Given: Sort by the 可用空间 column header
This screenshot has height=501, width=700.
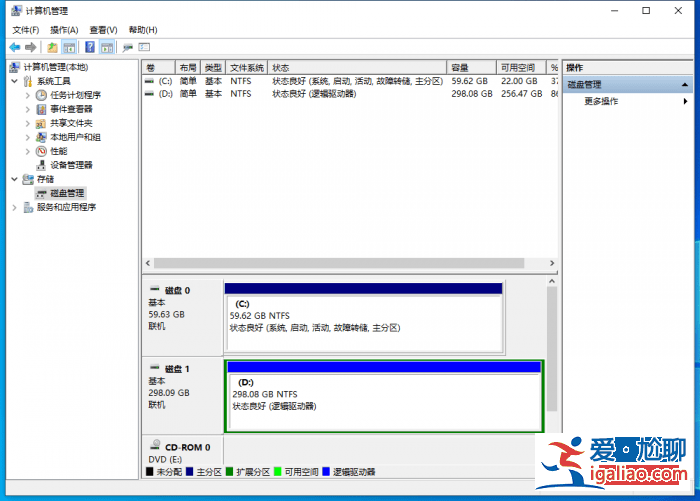Looking at the screenshot, I should [x=521, y=67].
